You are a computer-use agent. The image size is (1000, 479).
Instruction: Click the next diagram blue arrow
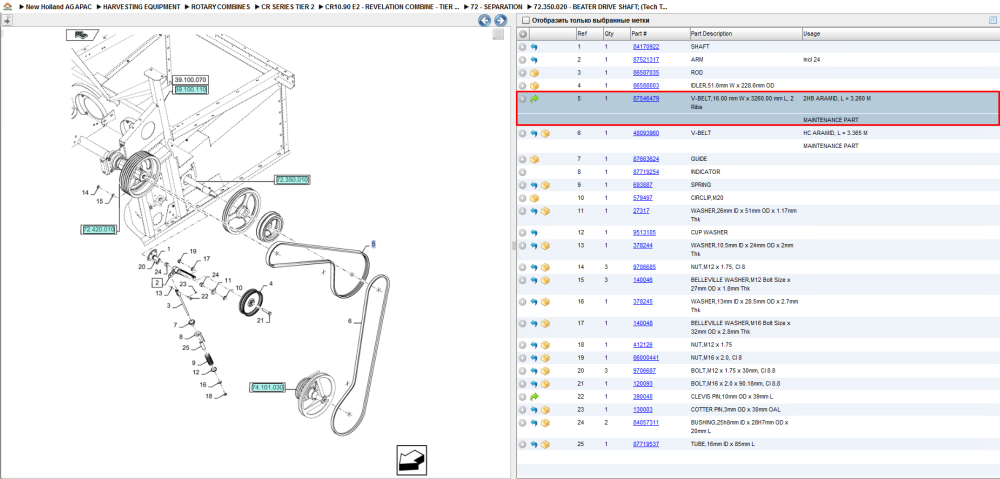[x=501, y=20]
